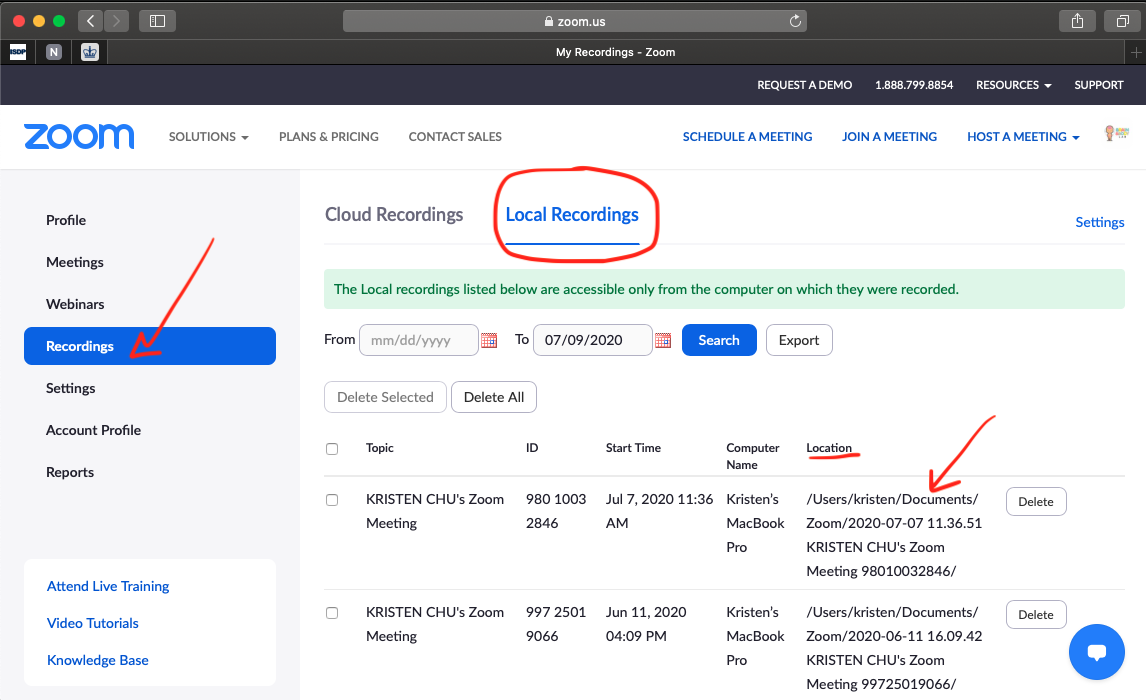Add a new Safari tab with plus
The height and width of the screenshot is (700, 1146).
pyautogui.click(x=1136, y=52)
